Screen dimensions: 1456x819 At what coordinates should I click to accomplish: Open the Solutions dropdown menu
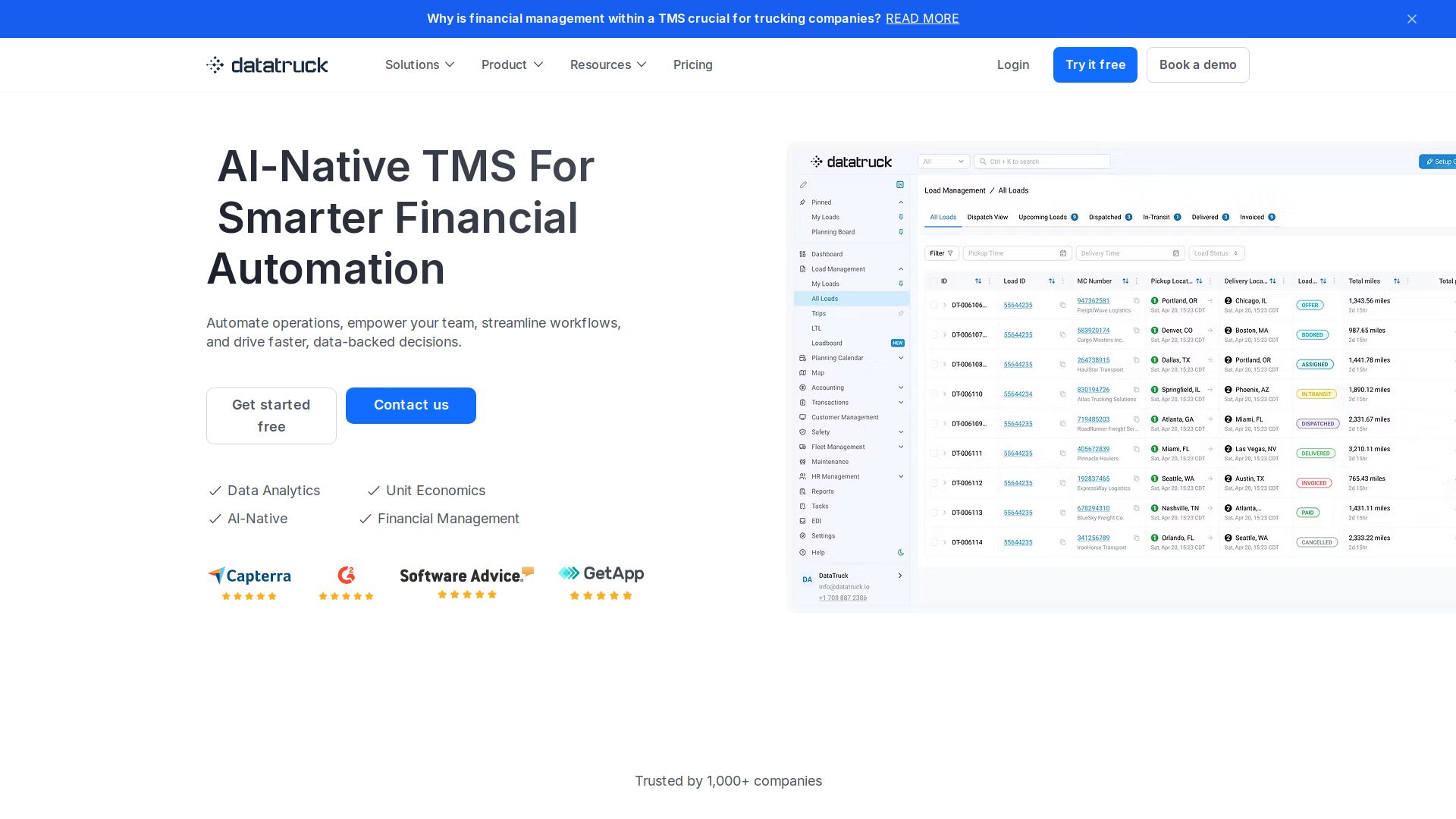tap(419, 64)
